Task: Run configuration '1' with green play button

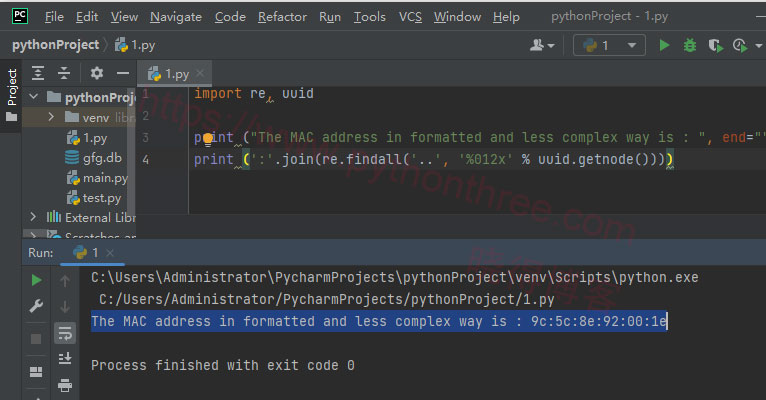Action: (x=664, y=45)
